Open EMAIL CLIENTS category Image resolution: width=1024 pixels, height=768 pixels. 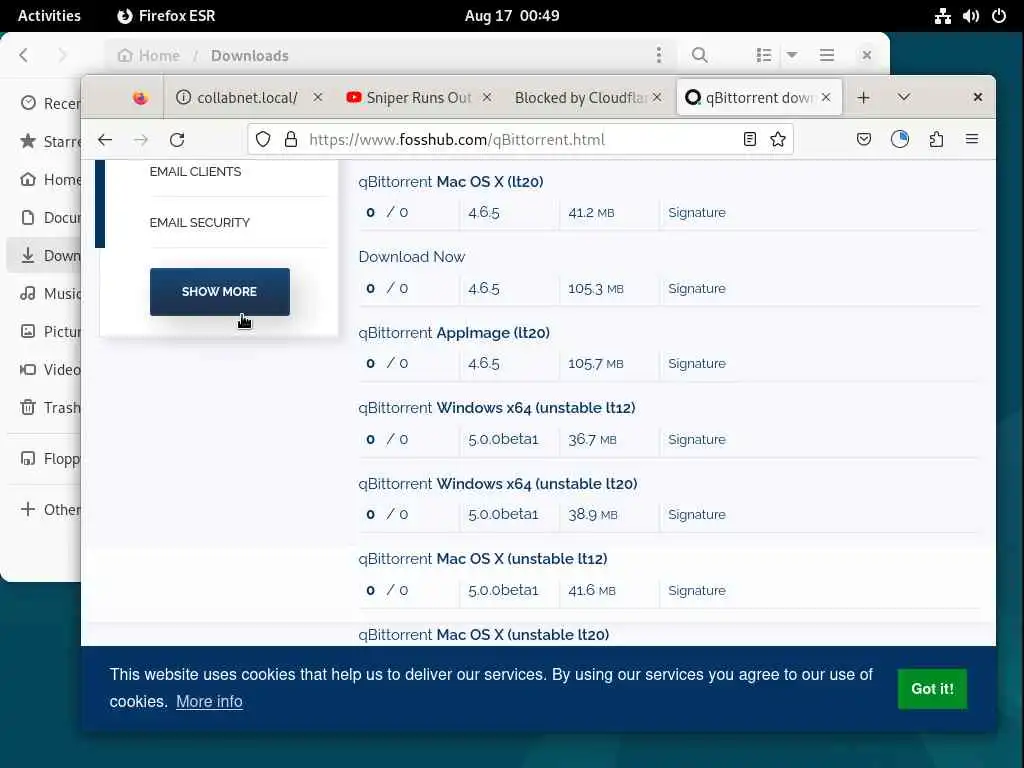195,172
